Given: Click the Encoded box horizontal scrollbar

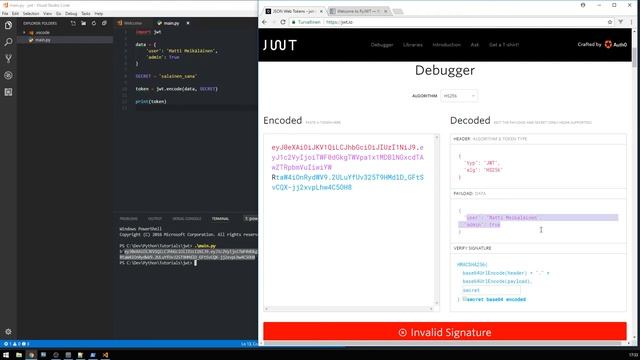Looking at the screenshot, I should (x=349, y=309).
